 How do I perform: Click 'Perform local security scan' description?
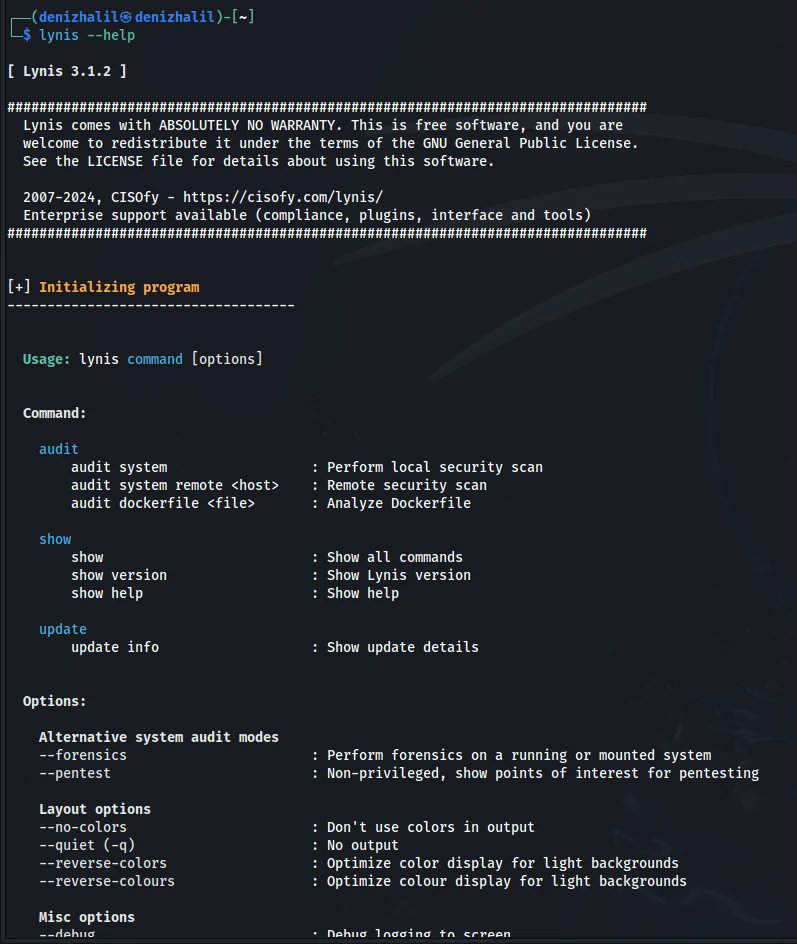[x=435, y=468]
